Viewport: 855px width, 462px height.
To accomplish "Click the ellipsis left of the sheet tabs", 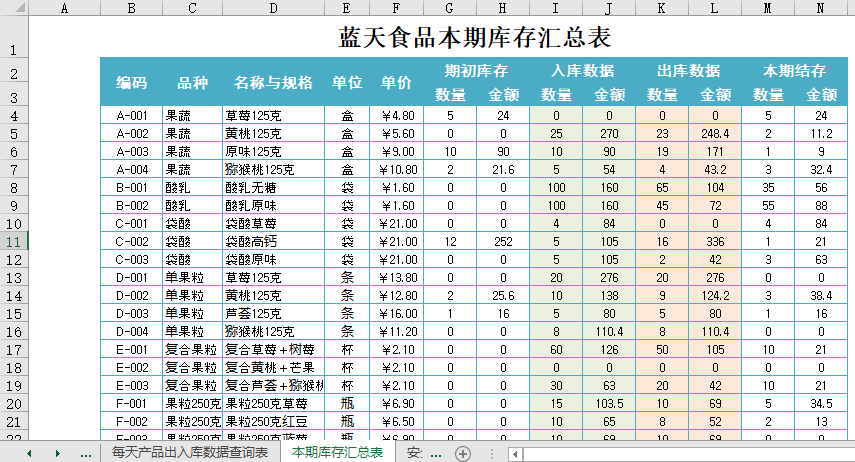I will click(x=86, y=453).
